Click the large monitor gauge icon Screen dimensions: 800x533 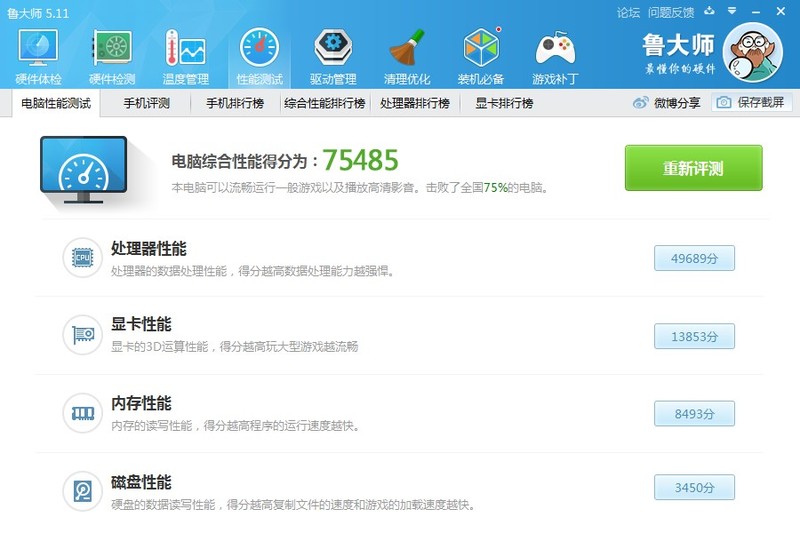tap(84, 170)
